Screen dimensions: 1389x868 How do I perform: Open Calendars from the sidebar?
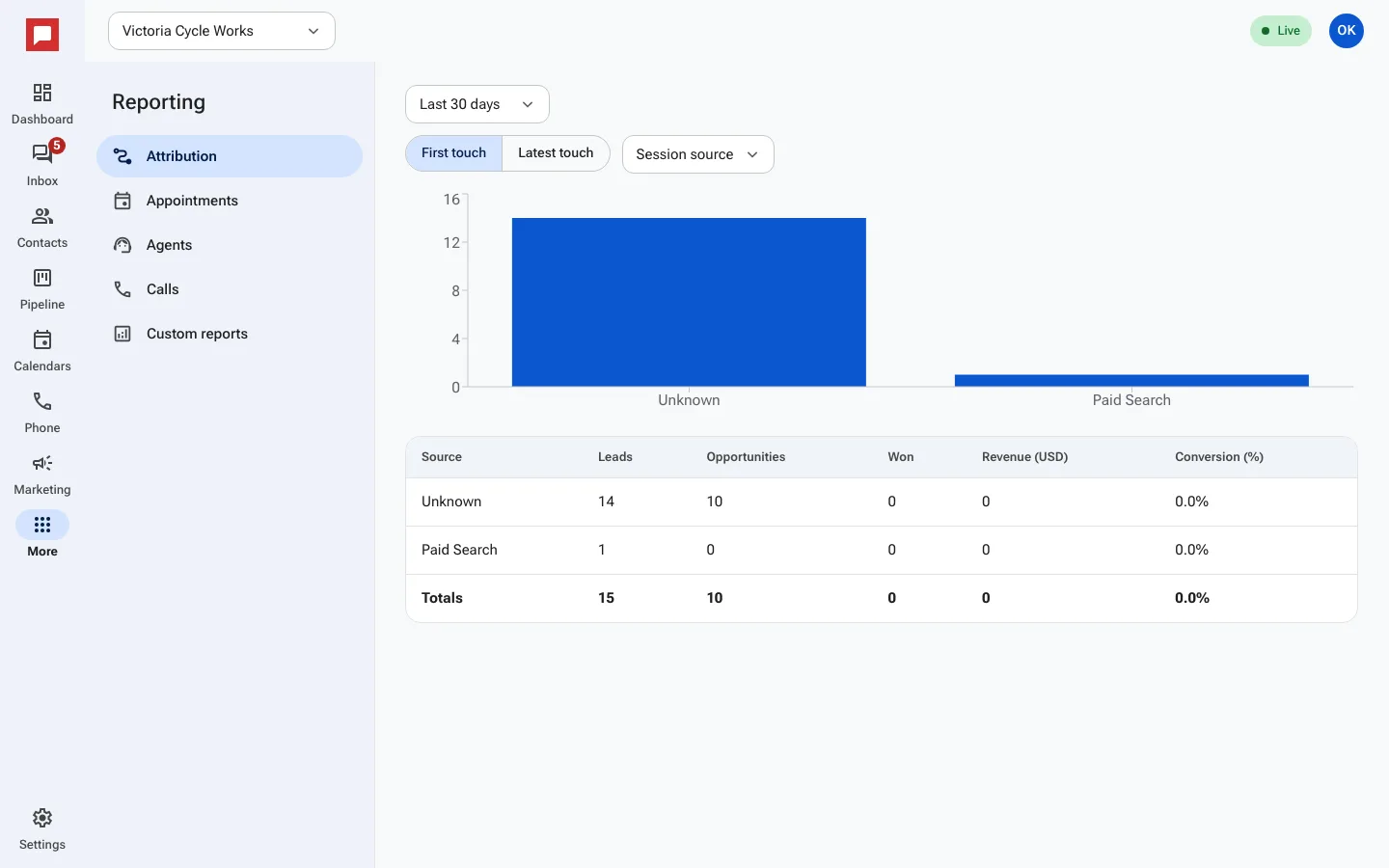pos(42,351)
